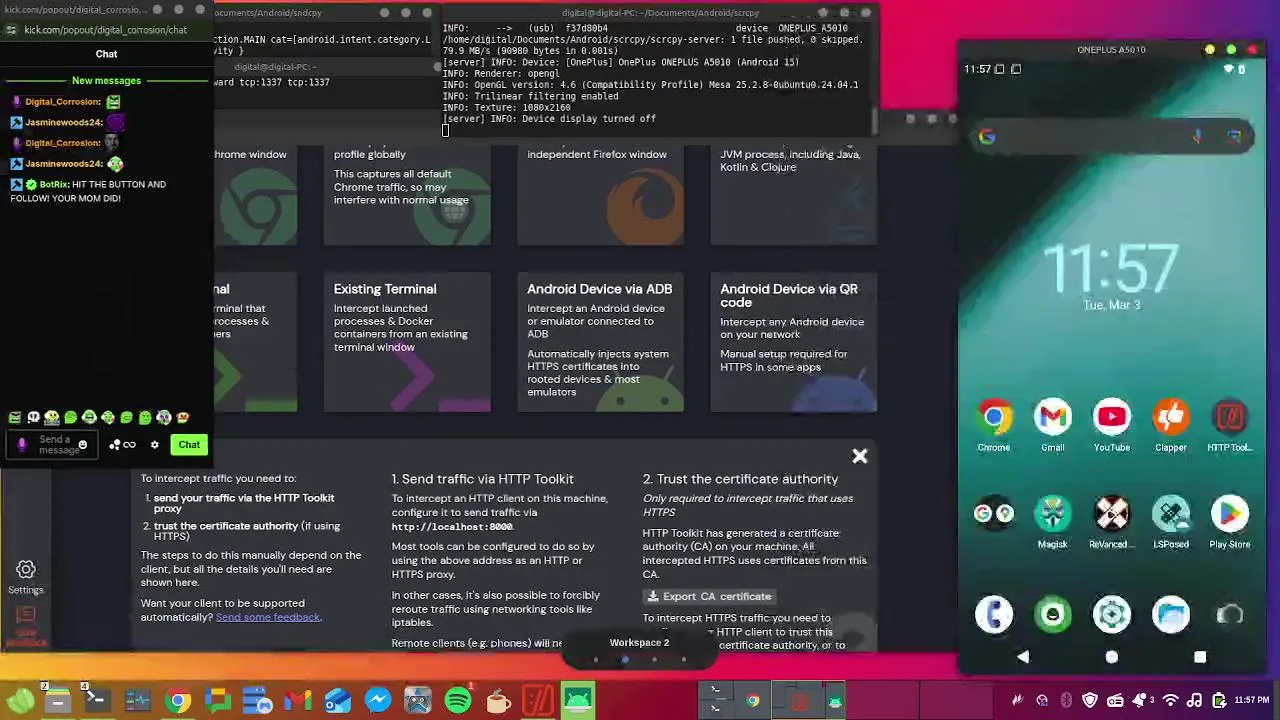Click the BotRix username in chat
Screen dimensions: 1280x720
coord(54,184)
